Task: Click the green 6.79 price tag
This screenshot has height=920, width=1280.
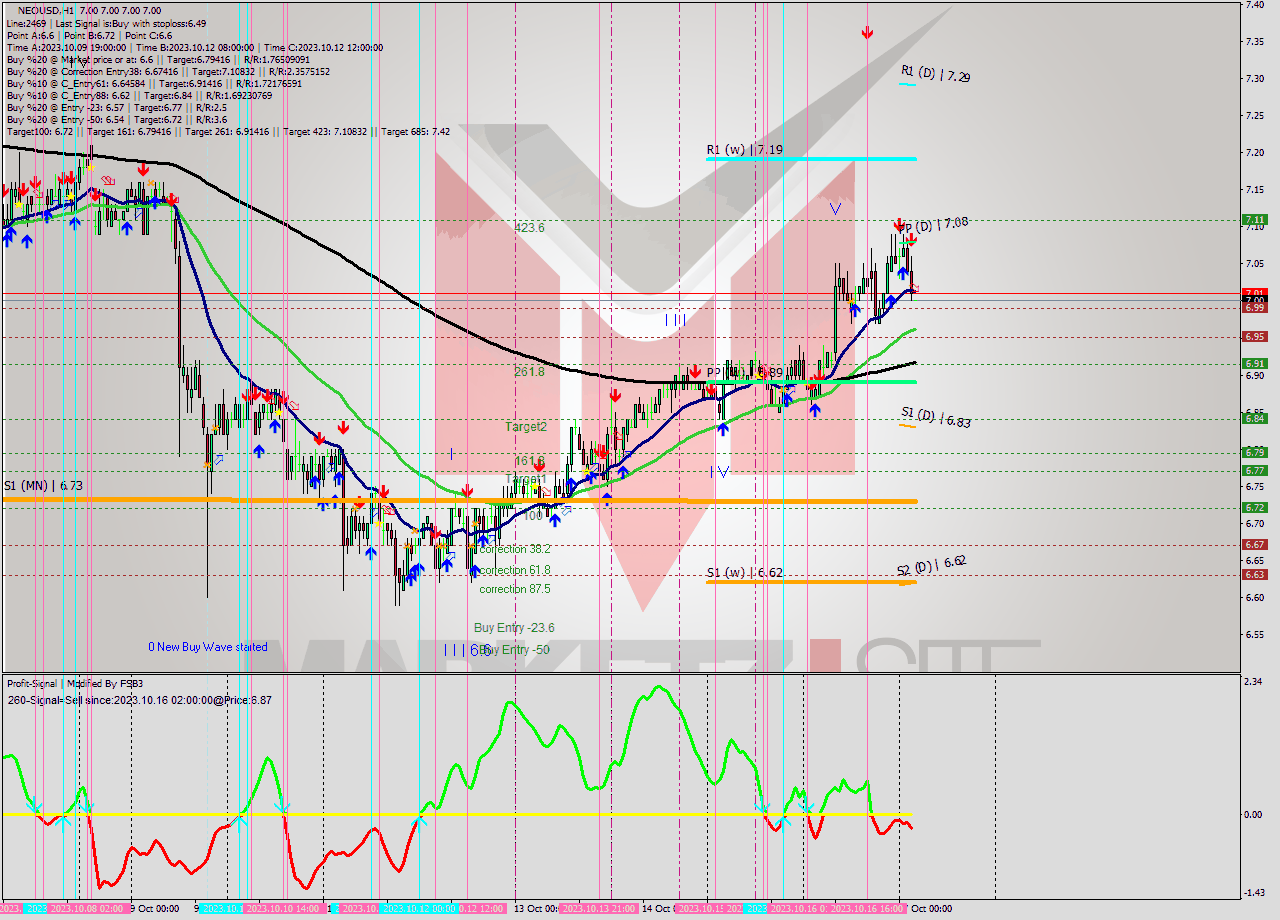Action: 1254,452
